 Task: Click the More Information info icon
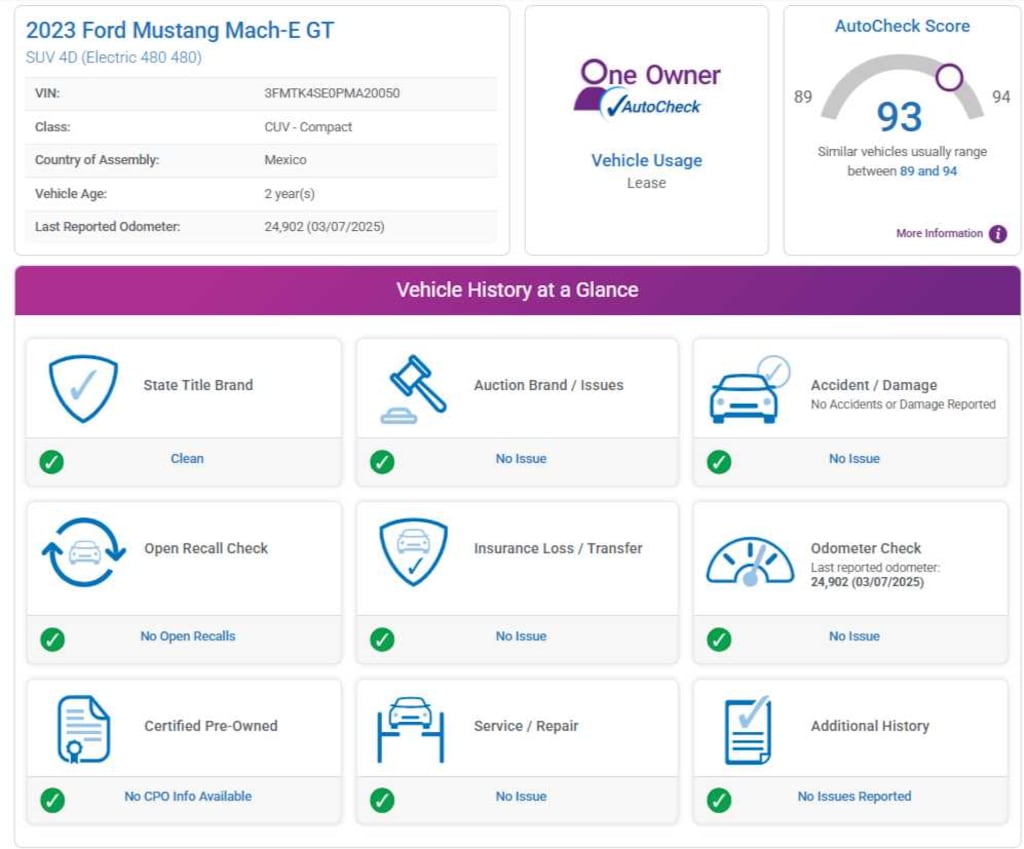(x=997, y=234)
